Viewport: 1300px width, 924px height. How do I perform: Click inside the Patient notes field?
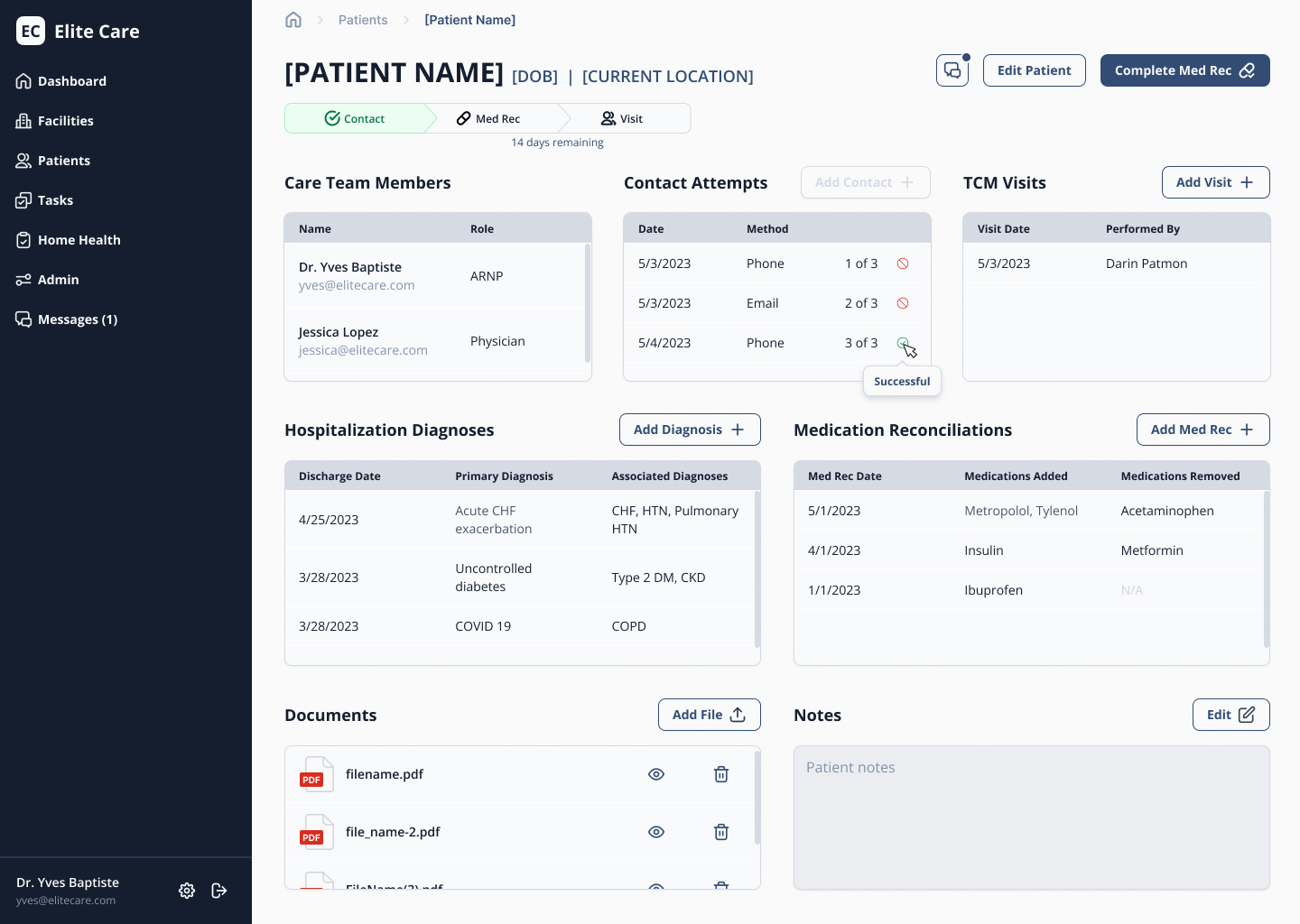pyautogui.click(x=1031, y=817)
